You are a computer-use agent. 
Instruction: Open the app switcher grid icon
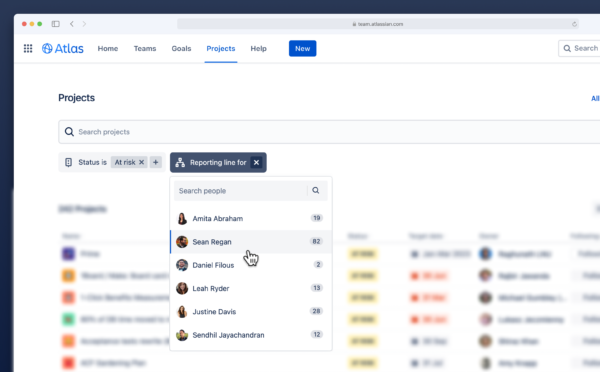(28, 49)
